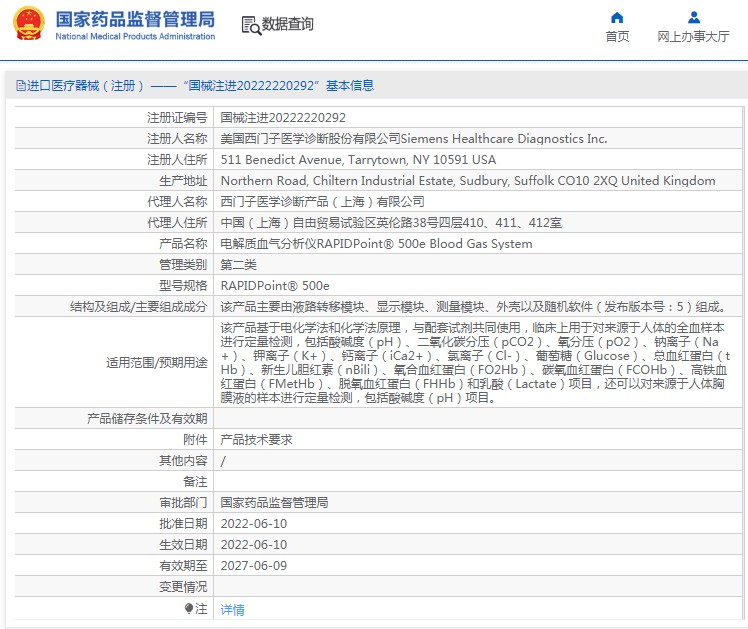
Task: Click the 生产地址 row label
Action: [183, 181]
